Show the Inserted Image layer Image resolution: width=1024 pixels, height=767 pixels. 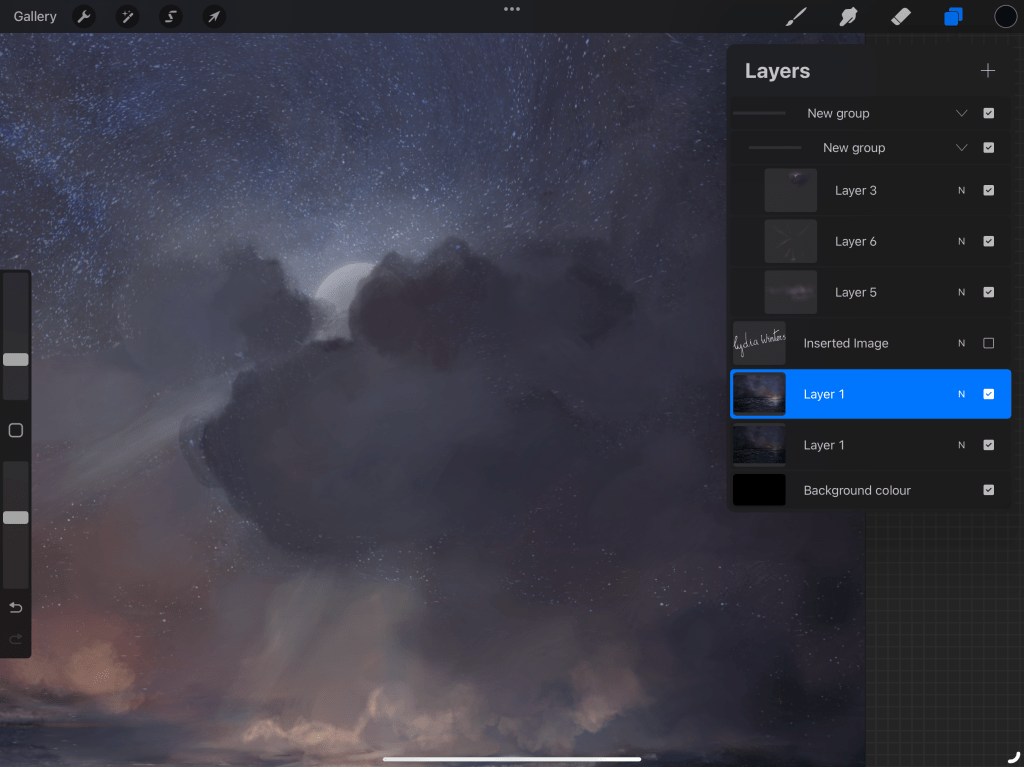point(988,343)
